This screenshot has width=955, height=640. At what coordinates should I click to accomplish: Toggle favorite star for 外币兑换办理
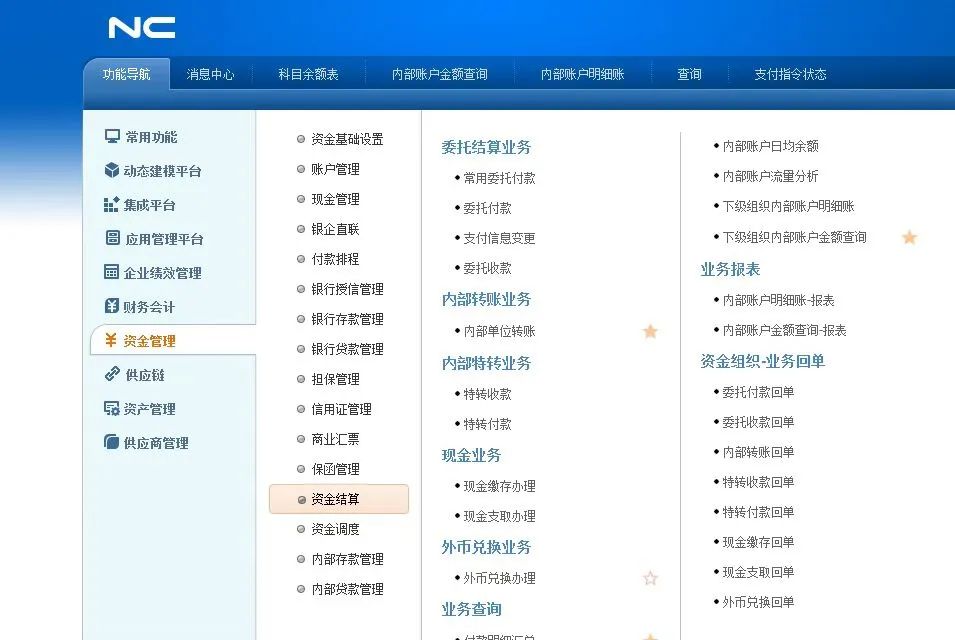click(650, 578)
